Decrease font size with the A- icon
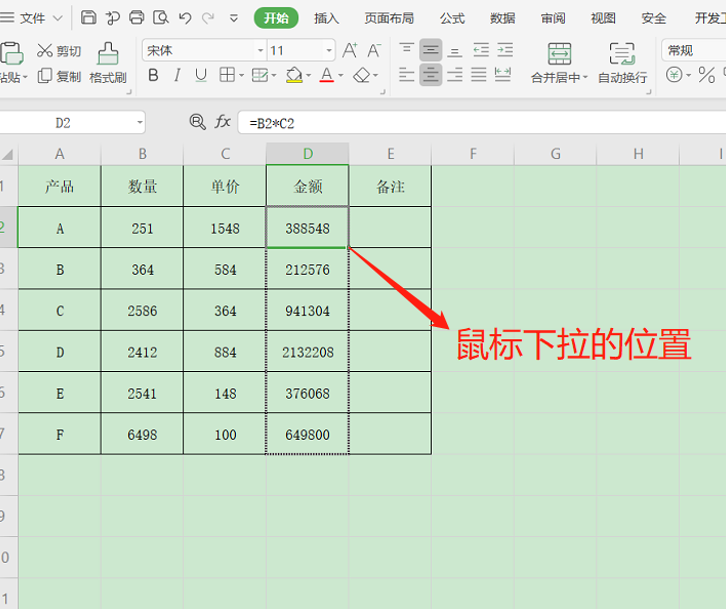 tap(374, 50)
